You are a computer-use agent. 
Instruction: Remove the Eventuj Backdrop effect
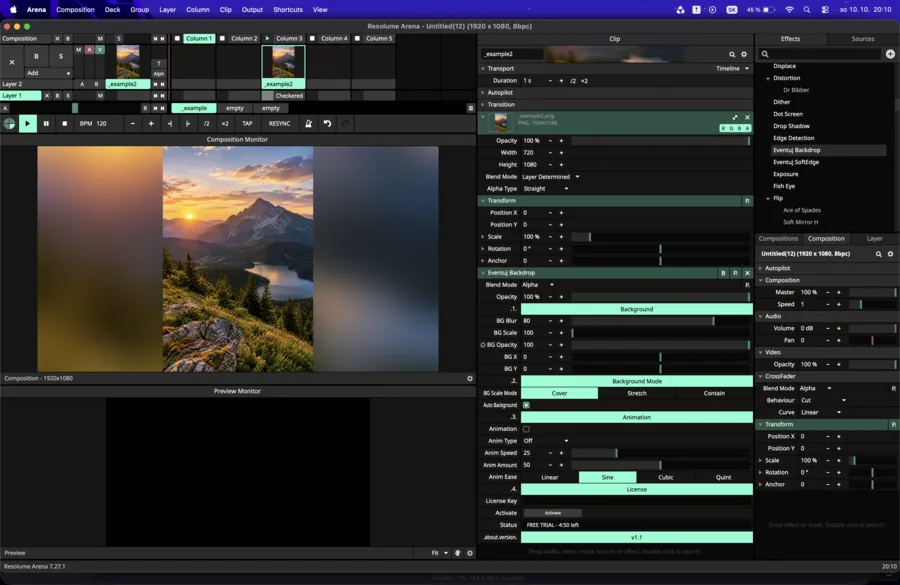[747, 273]
